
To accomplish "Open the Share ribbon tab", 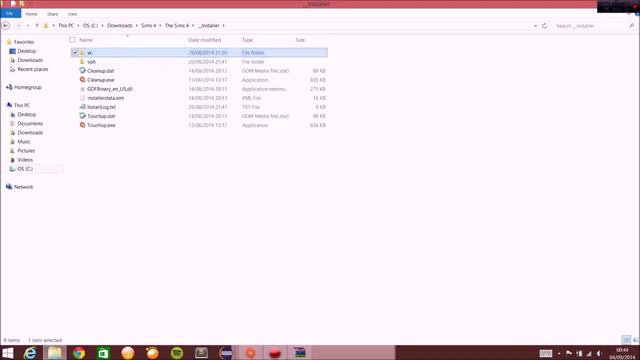I will 52,14.
